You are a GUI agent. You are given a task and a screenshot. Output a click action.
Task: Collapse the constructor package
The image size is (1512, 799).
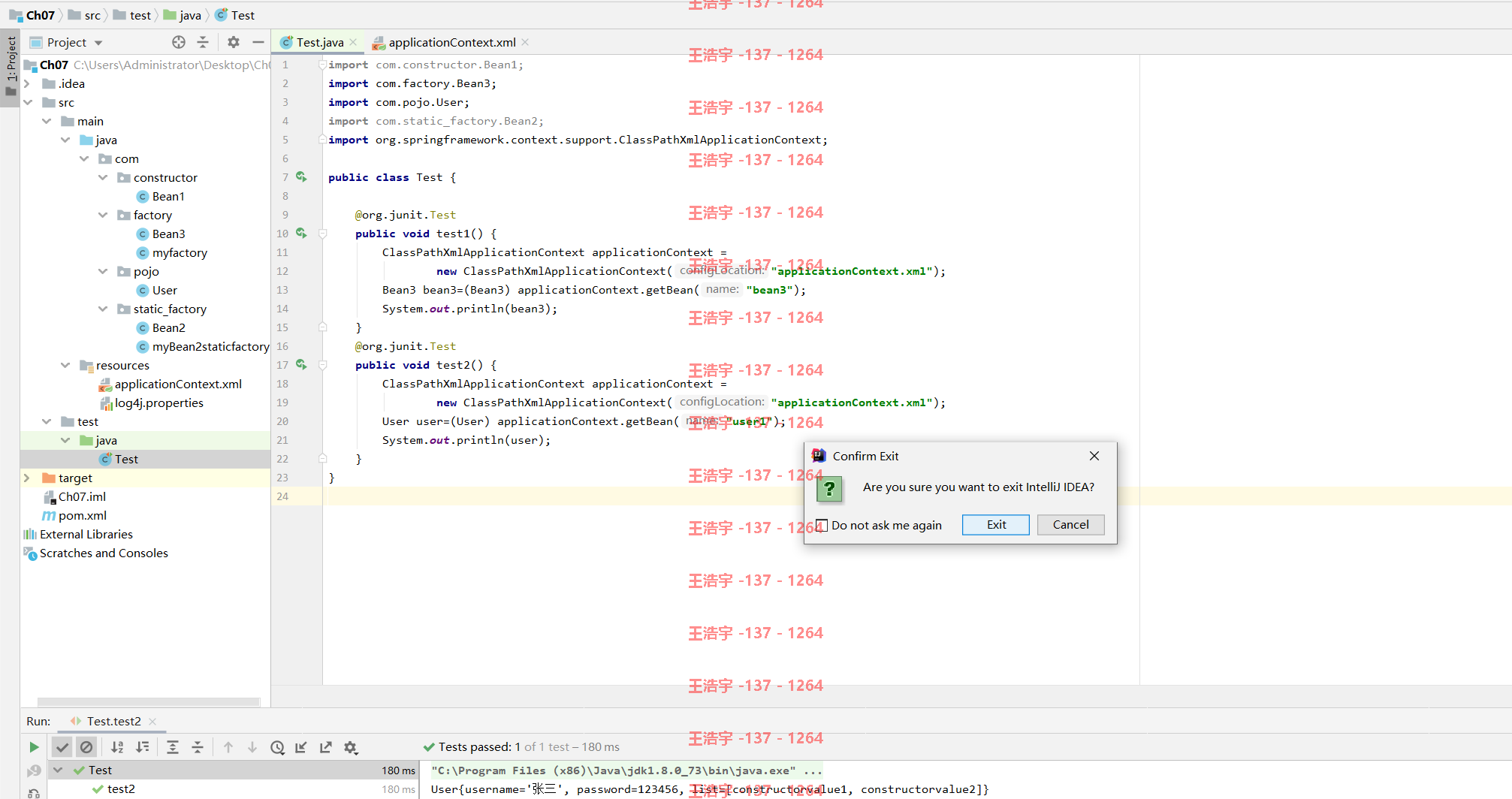[103, 177]
